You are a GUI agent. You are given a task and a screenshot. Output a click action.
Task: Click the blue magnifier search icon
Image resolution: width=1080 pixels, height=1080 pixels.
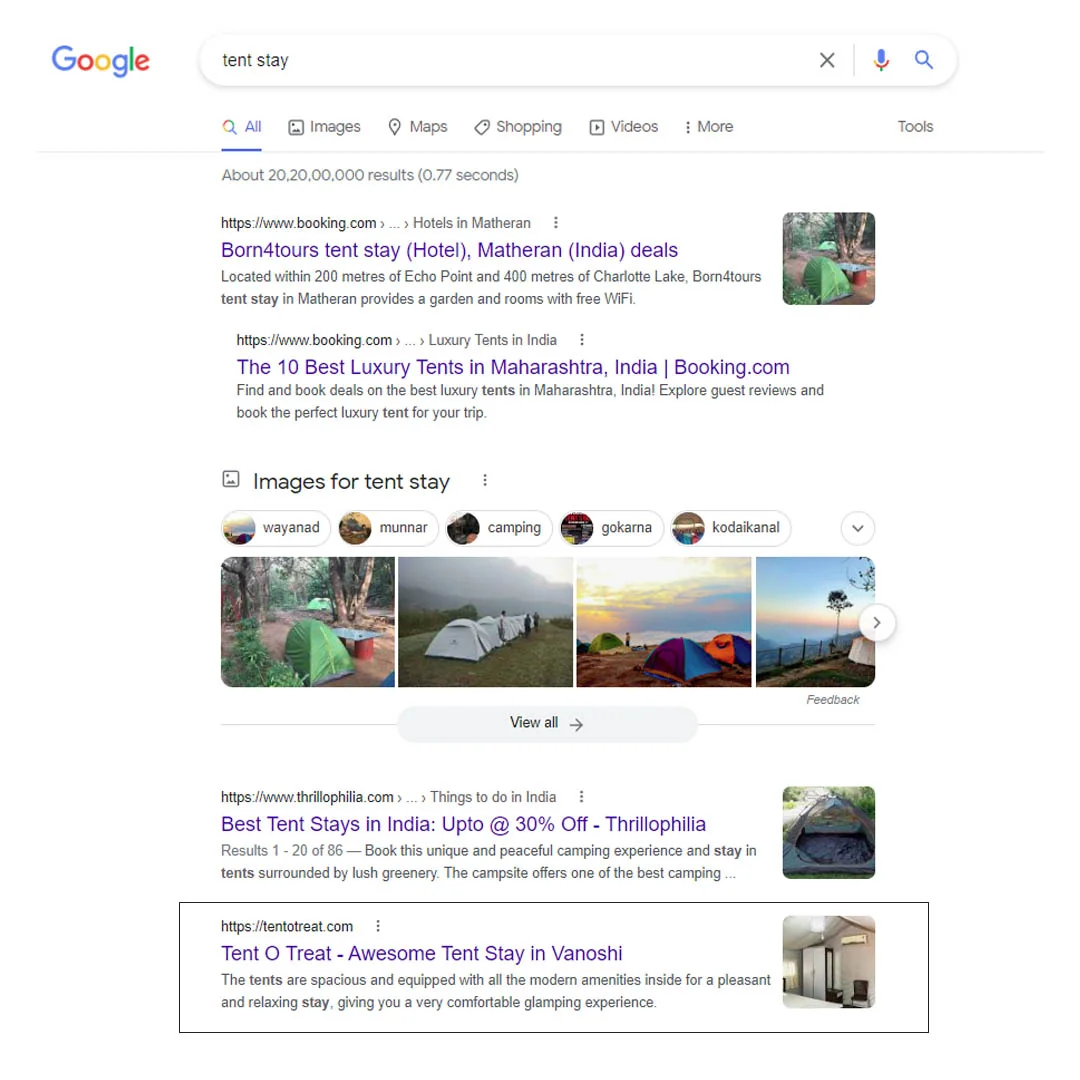point(923,60)
